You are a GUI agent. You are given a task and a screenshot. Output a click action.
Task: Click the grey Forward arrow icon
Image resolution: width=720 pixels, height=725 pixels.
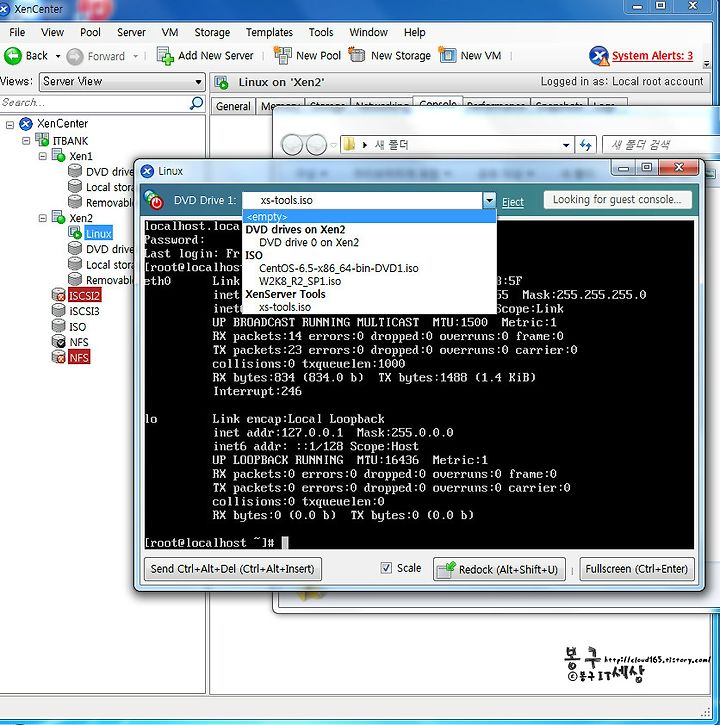pyautogui.click(x=74, y=56)
